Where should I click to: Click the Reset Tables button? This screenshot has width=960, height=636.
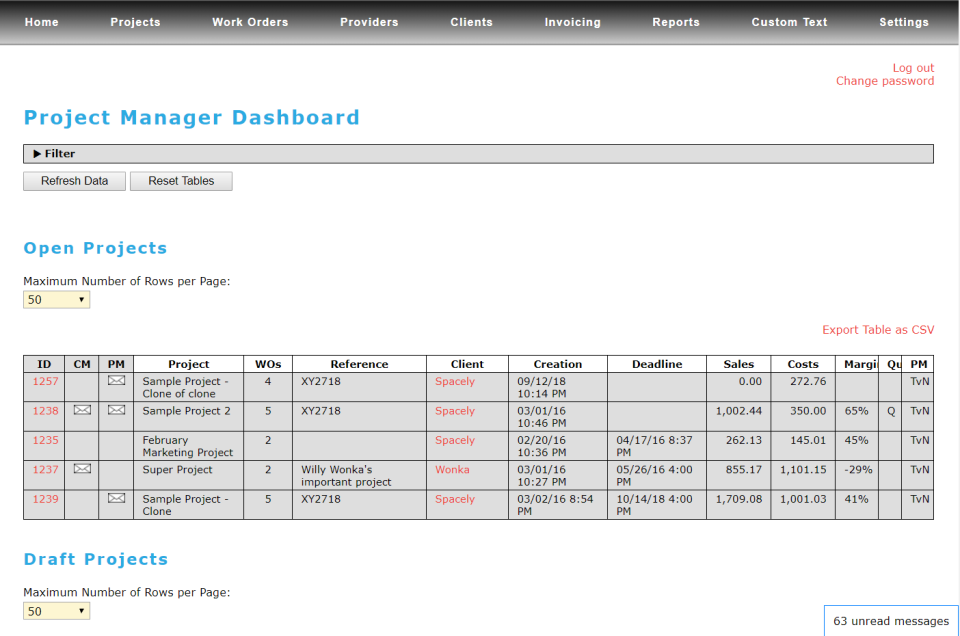181,181
